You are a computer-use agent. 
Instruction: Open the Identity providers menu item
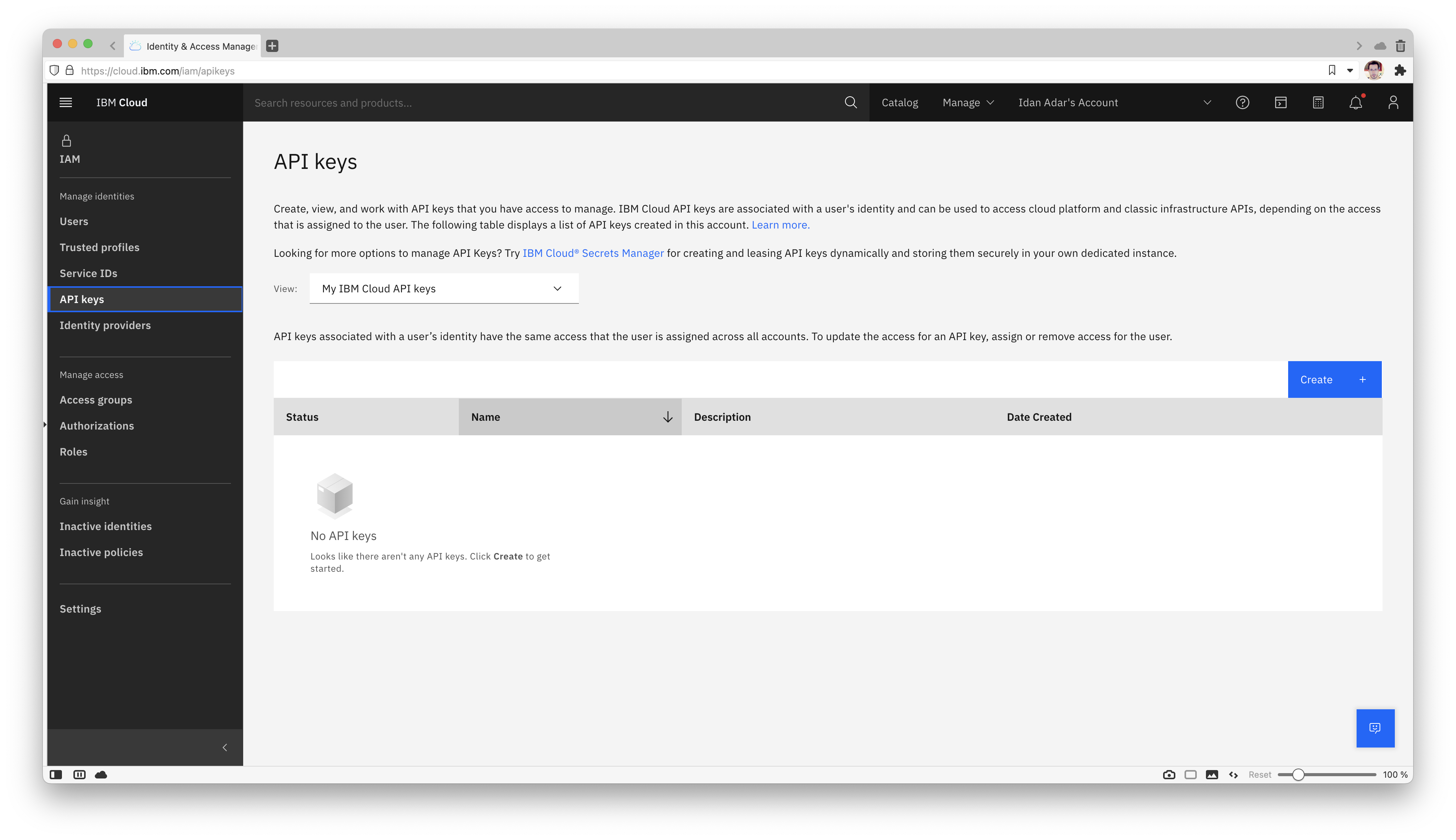105,325
